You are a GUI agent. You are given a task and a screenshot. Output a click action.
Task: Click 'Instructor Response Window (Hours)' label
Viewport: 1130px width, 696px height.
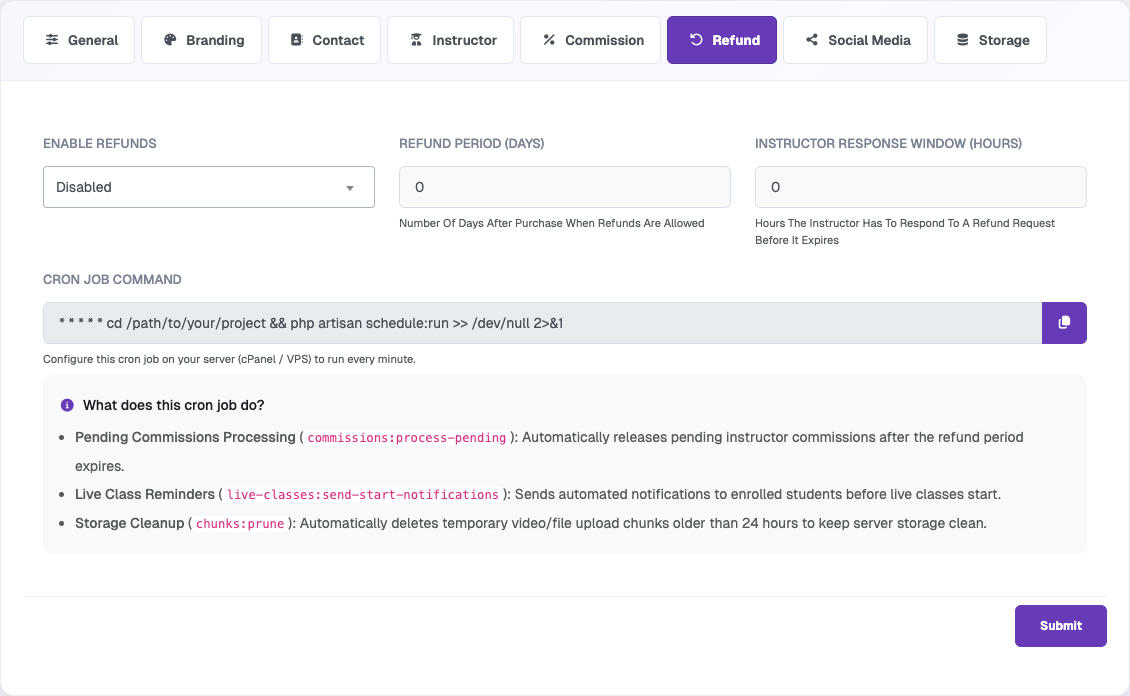tap(889, 143)
